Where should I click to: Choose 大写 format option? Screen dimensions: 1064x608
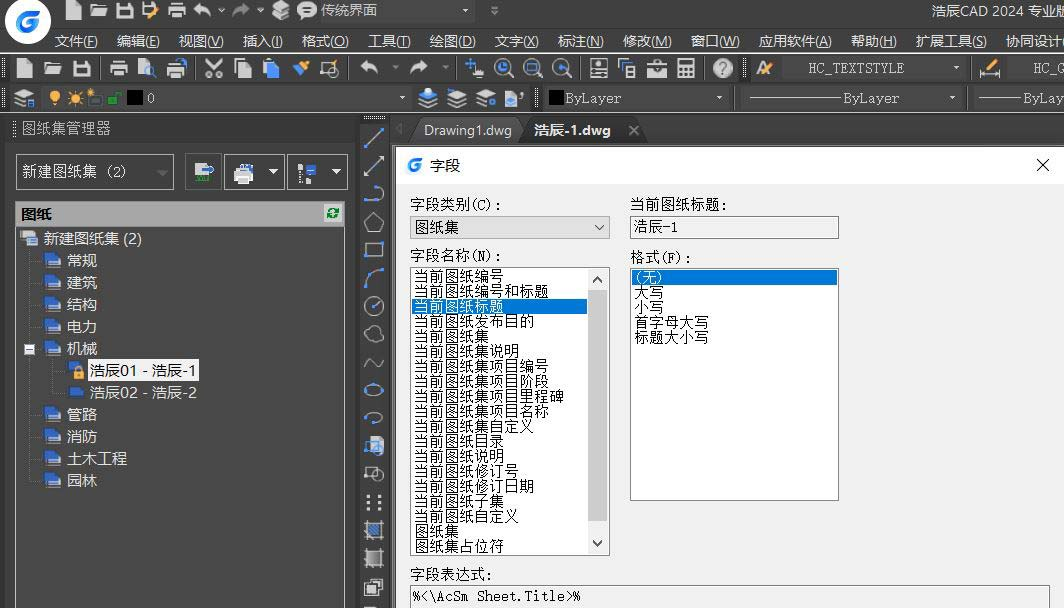[649, 292]
